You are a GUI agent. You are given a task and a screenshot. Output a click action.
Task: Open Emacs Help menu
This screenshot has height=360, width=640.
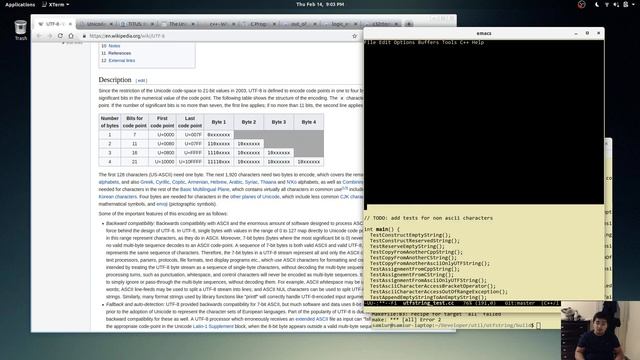pyautogui.click(x=478, y=42)
